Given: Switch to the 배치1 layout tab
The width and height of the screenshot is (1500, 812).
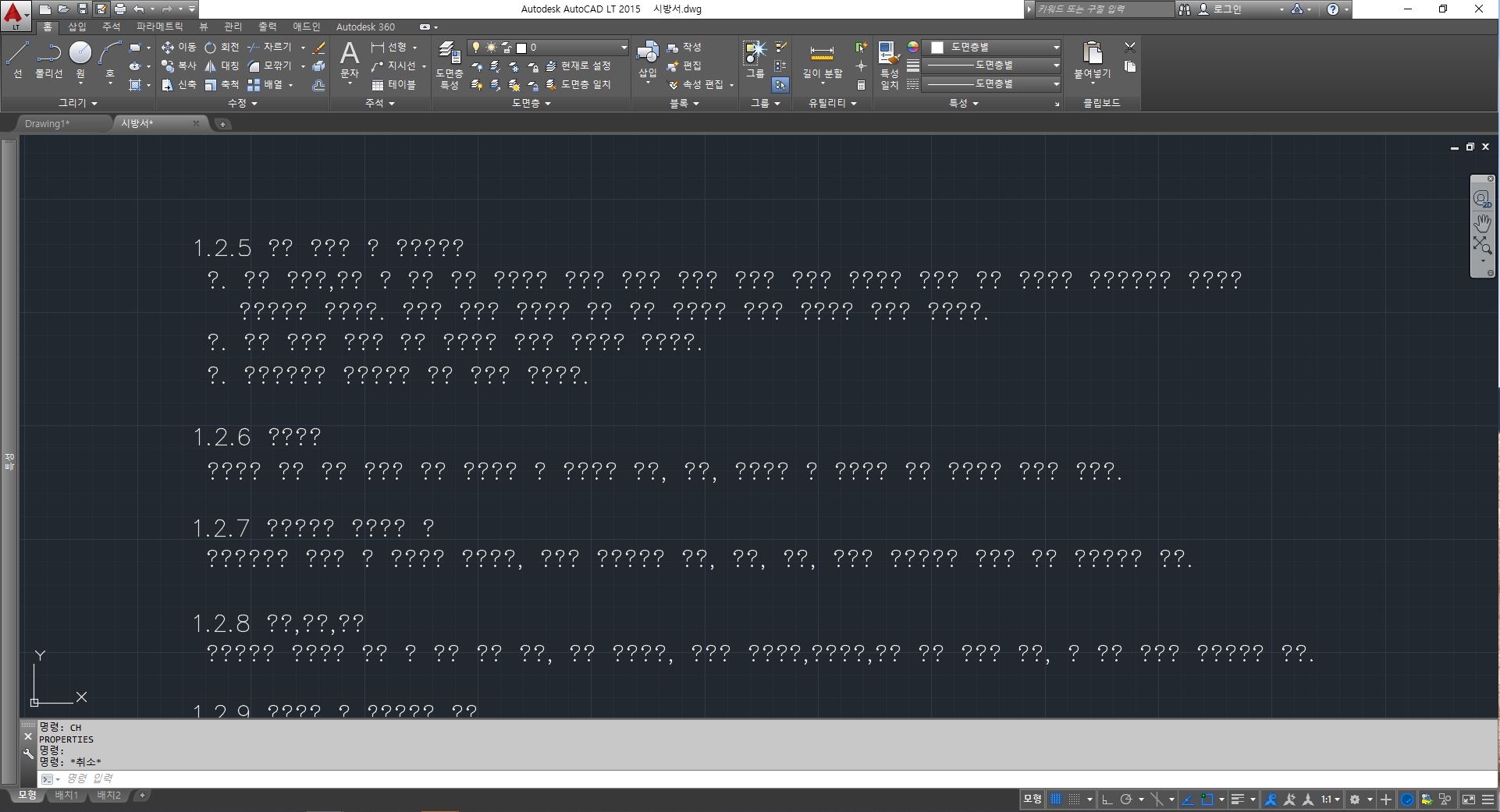Looking at the screenshot, I should pyautogui.click(x=66, y=796).
